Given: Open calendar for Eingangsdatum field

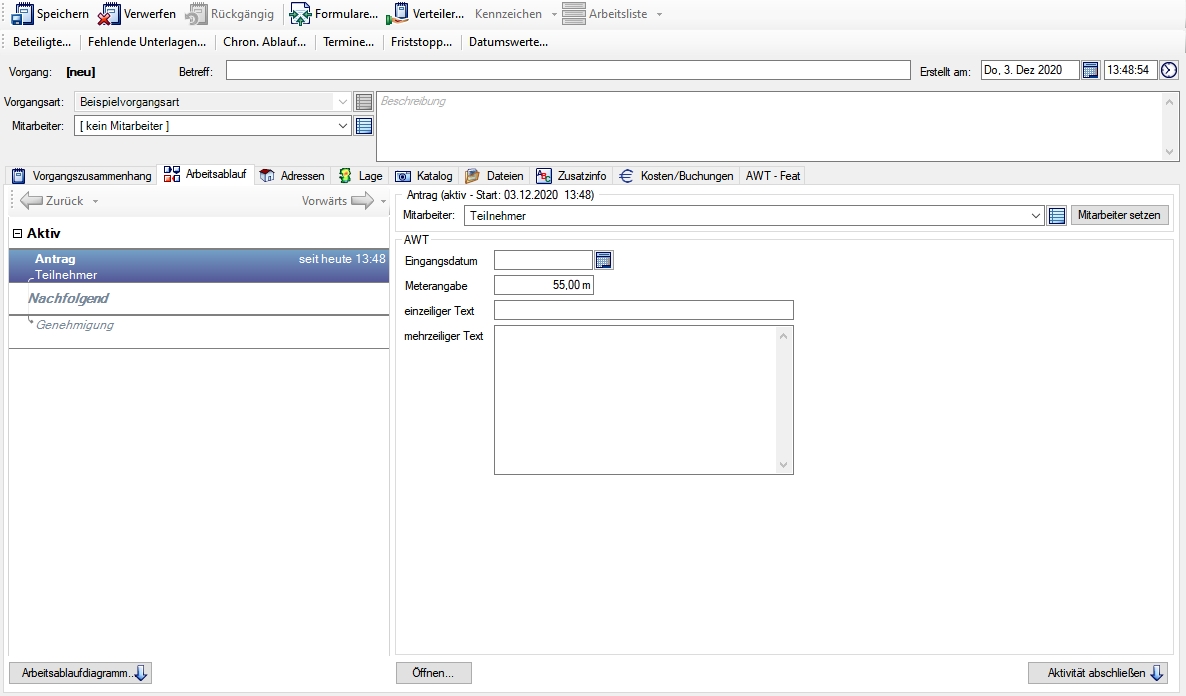Looking at the screenshot, I should click(604, 260).
